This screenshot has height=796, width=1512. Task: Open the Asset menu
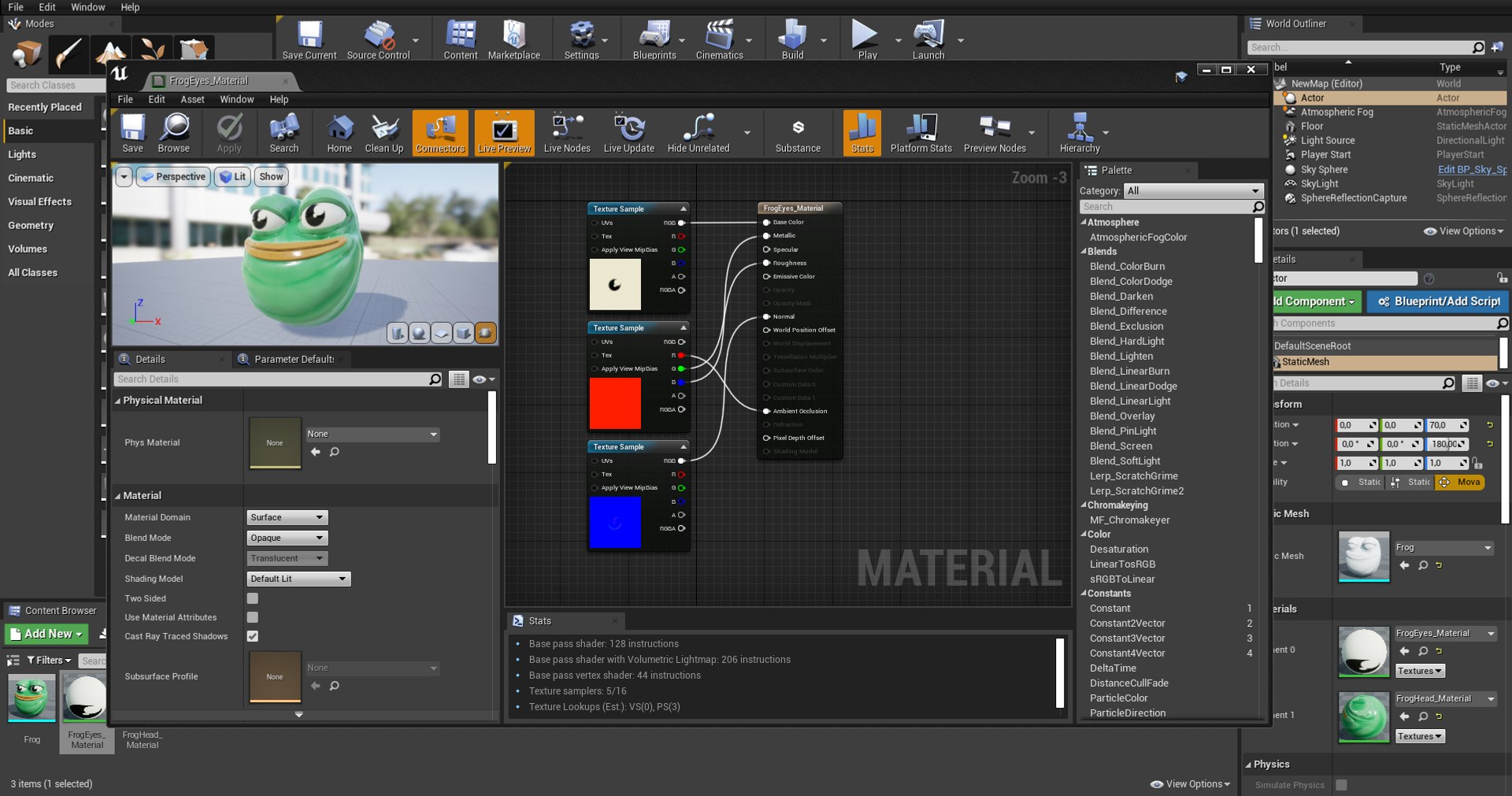click(x=192, y=99)
